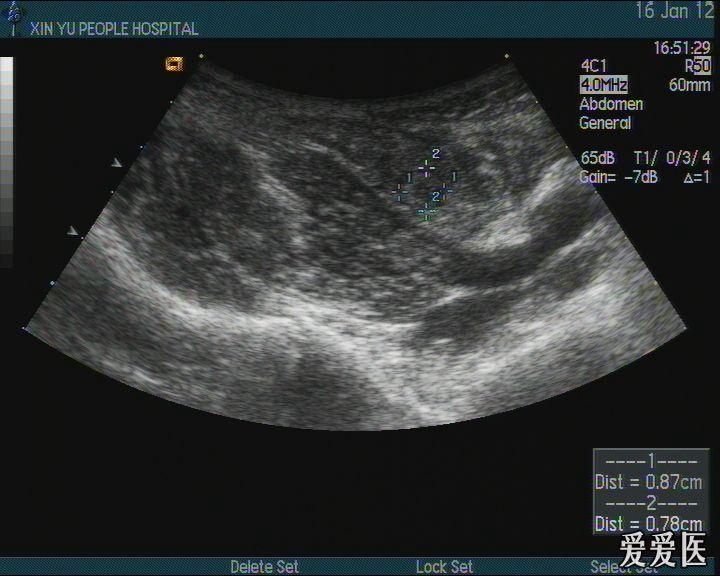Click the Gain -7dB readout
Viewport: 720px width, 576px height.
click(x=619, y=177)
